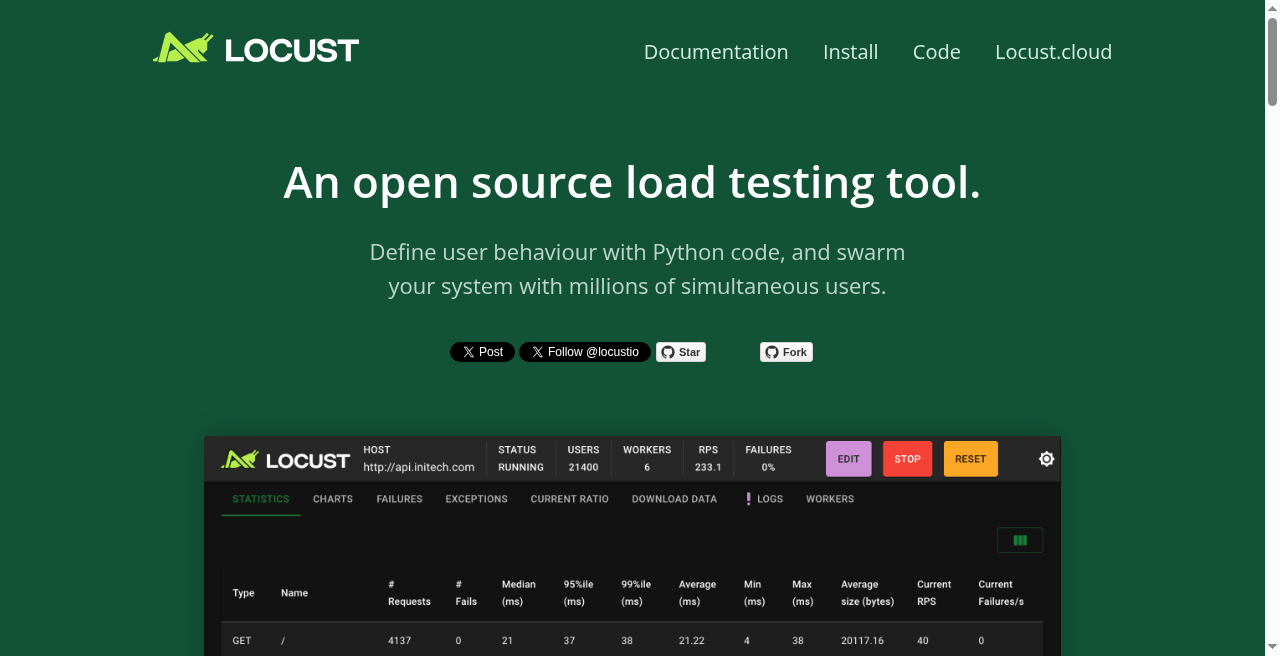
Task: Click the 21400 users value
Action: point(583,467)
